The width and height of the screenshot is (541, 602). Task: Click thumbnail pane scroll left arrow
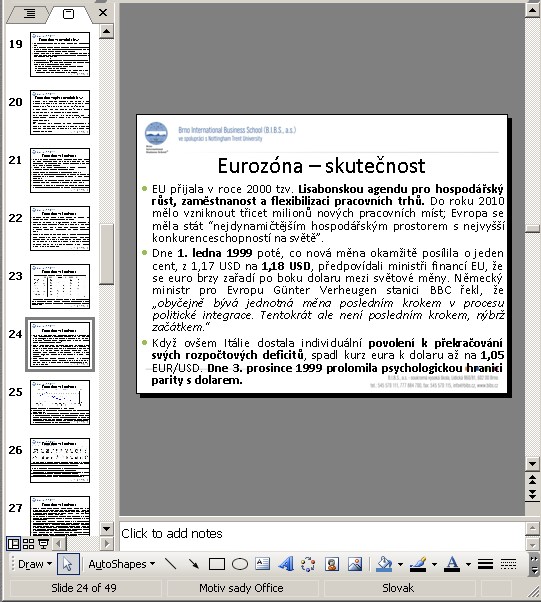point(59,544)
